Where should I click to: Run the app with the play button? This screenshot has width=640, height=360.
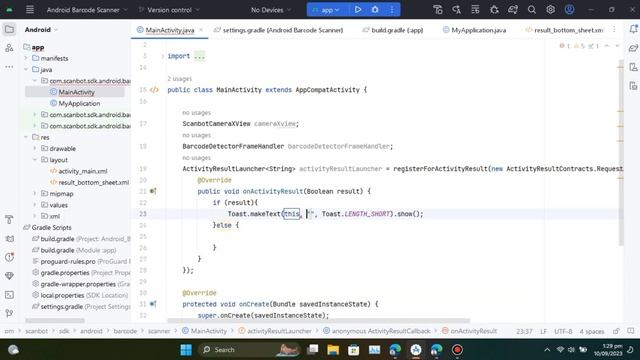click(x=358, y=9)
